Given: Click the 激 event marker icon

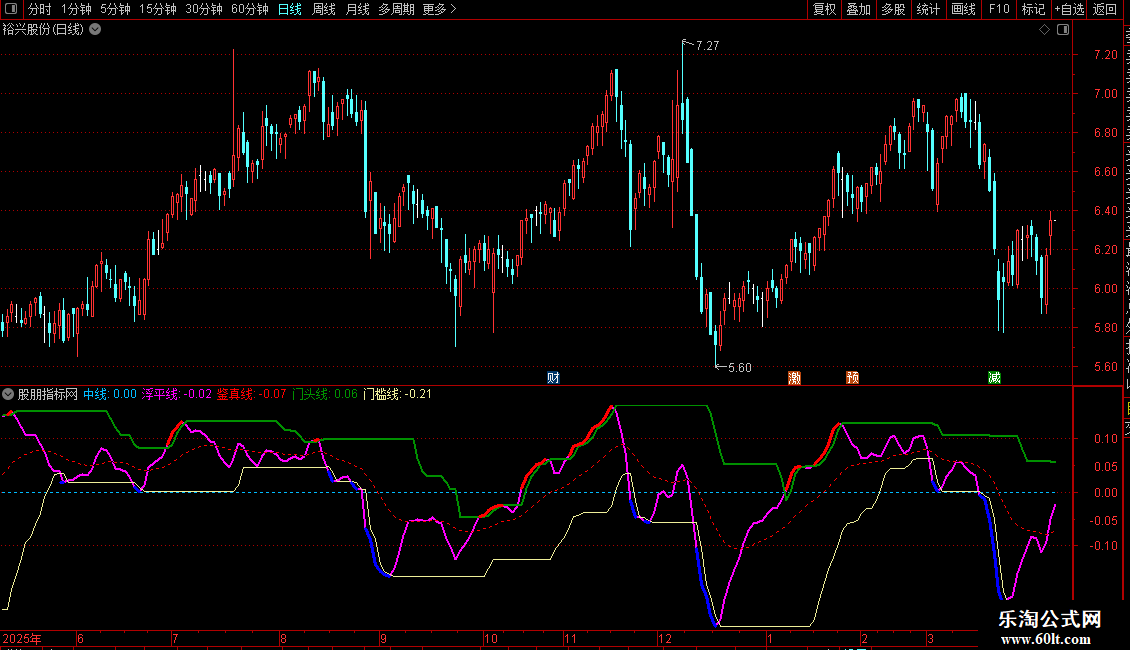Looking at the screenshot, I should (x=795, y=378).
